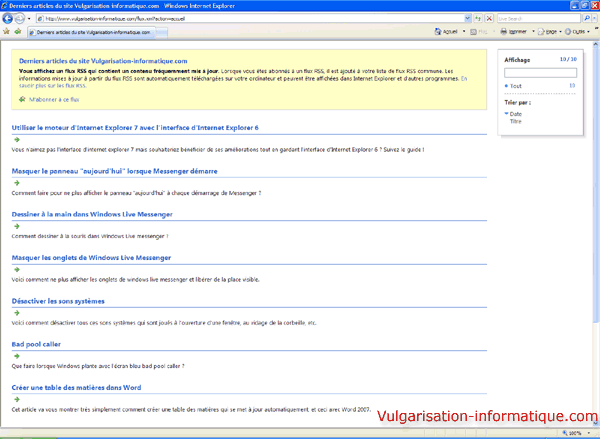Click the Add to Favorites icon

click(18, 32)
